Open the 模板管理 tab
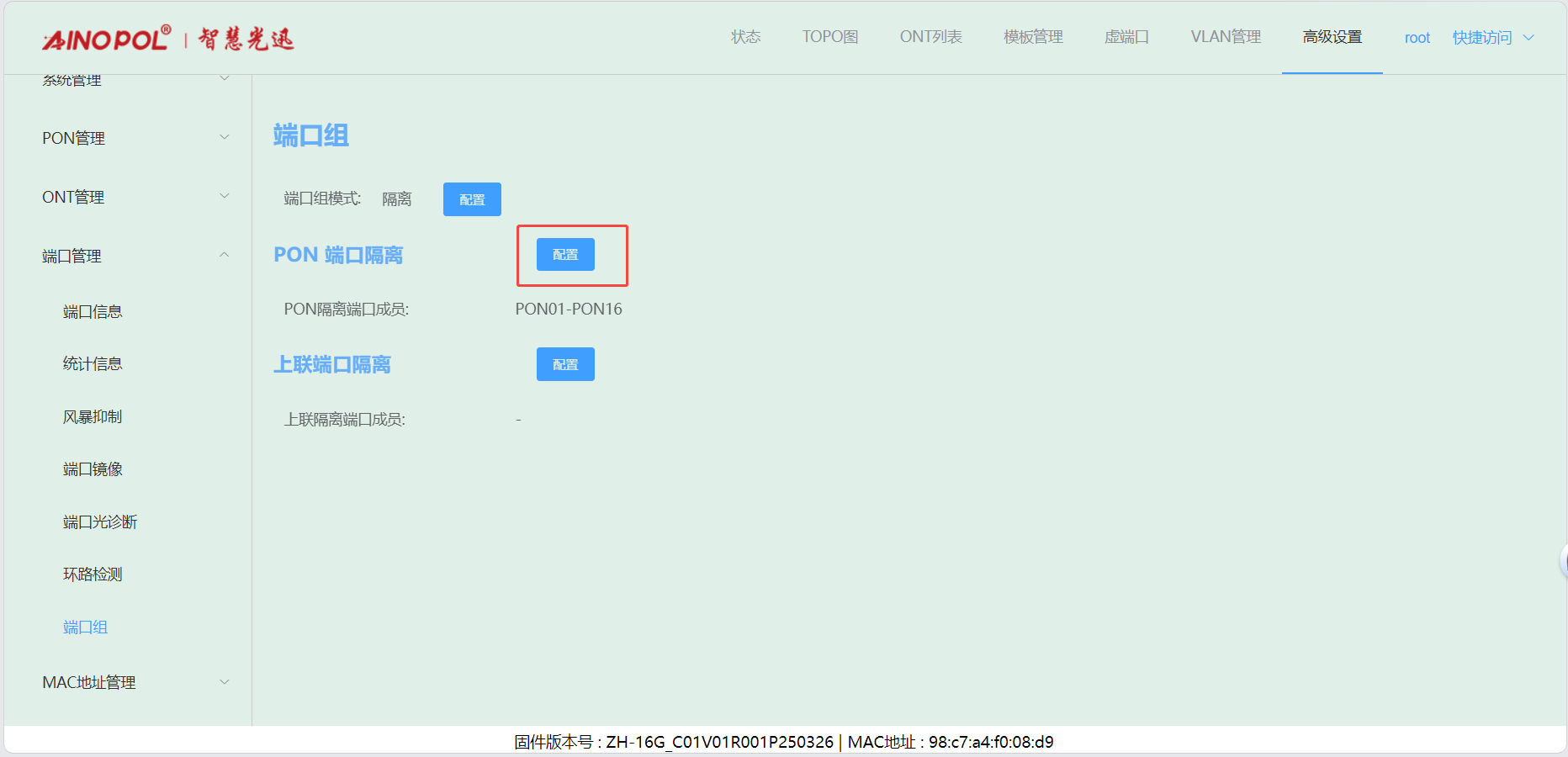 tap(1033, 37)
